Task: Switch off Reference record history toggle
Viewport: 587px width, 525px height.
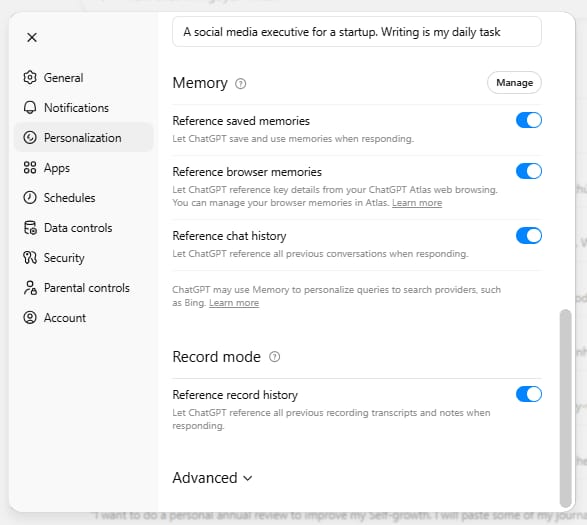Action: pyautogui.click(x=529, y=394)
